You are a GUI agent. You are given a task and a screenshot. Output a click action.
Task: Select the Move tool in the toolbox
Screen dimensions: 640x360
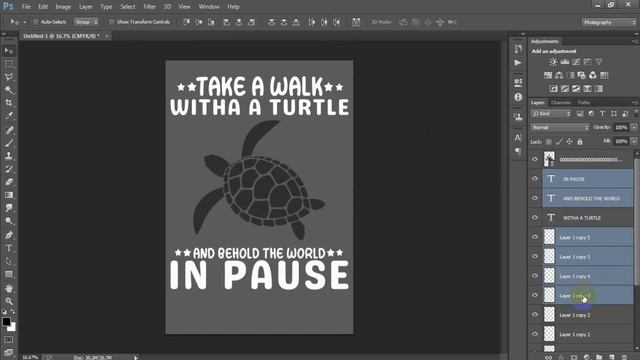pyautogui.click(x=9, y=51)
